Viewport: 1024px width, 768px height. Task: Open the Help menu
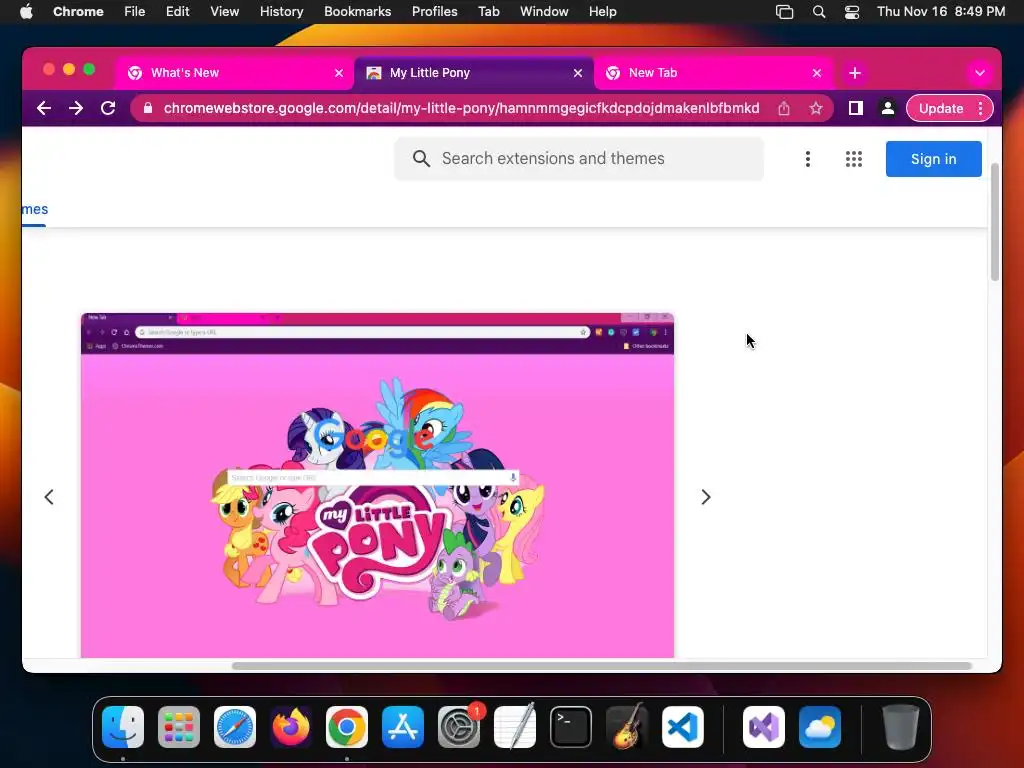click(602, 12)
